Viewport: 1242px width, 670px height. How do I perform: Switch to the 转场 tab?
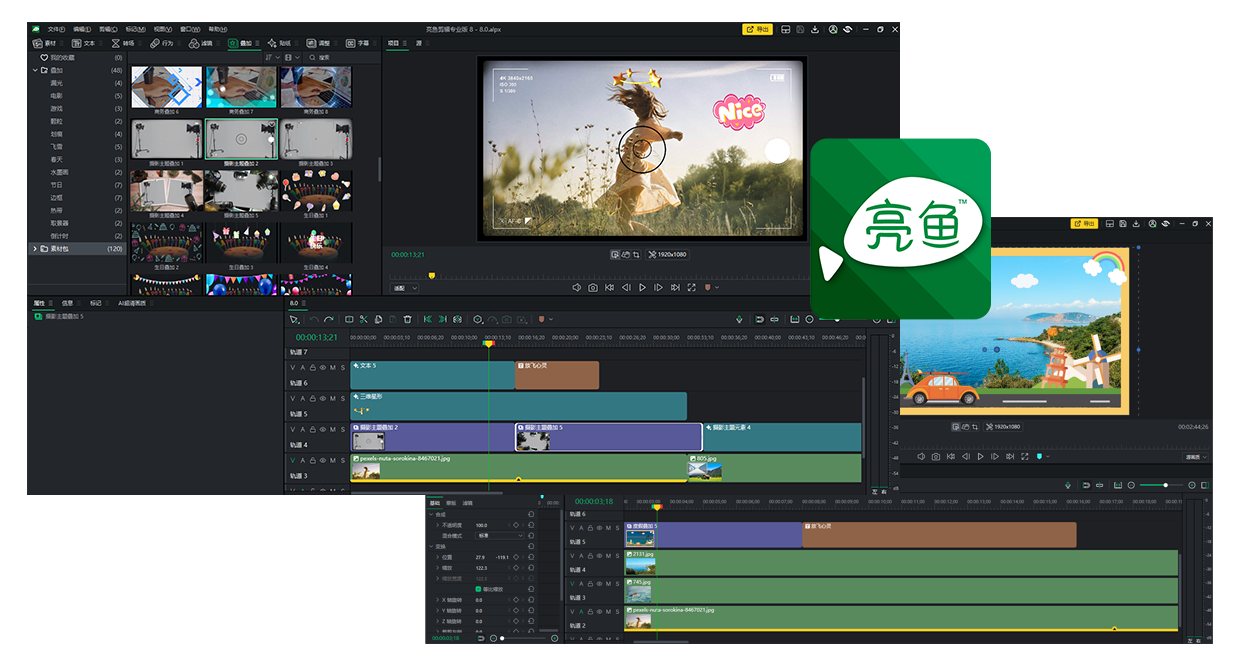tap(123, 44)
